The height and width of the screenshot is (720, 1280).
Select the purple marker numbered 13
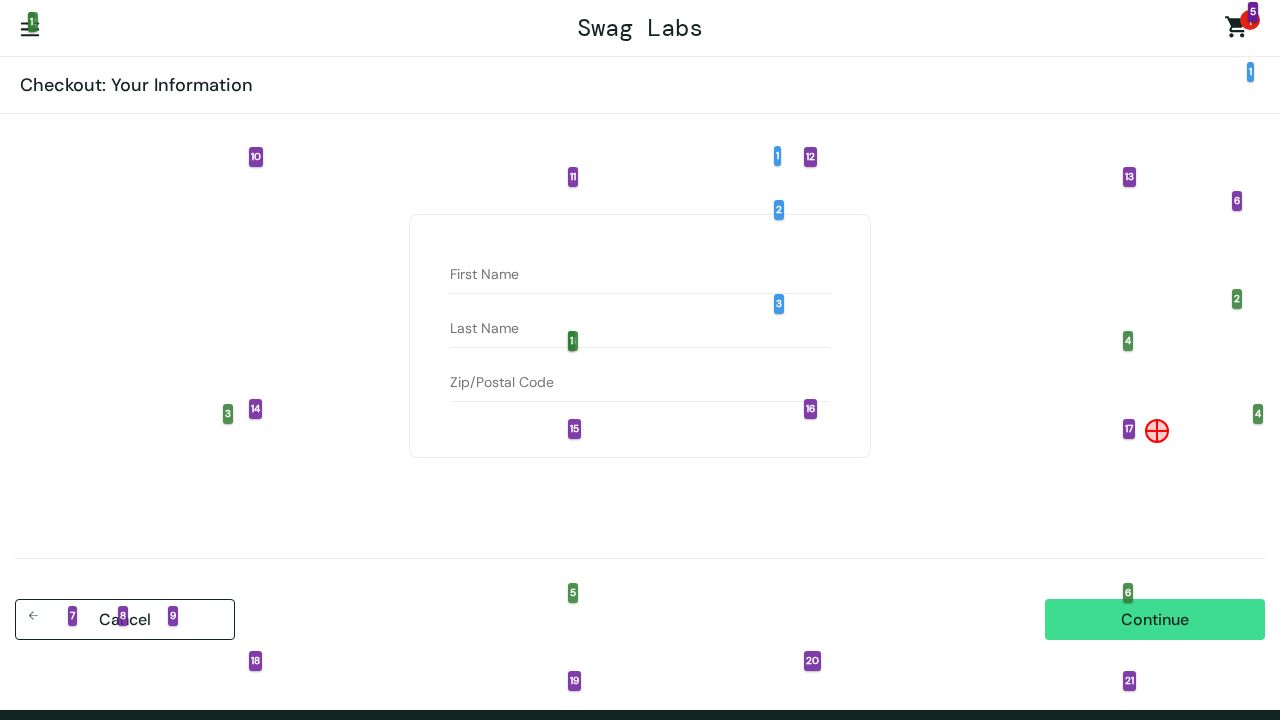point(1129,177)
